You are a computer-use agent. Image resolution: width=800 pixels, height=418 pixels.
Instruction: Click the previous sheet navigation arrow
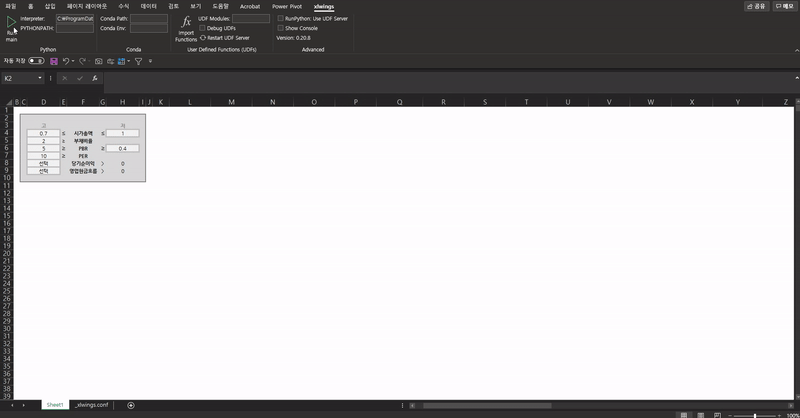click(x=12, y=405)
